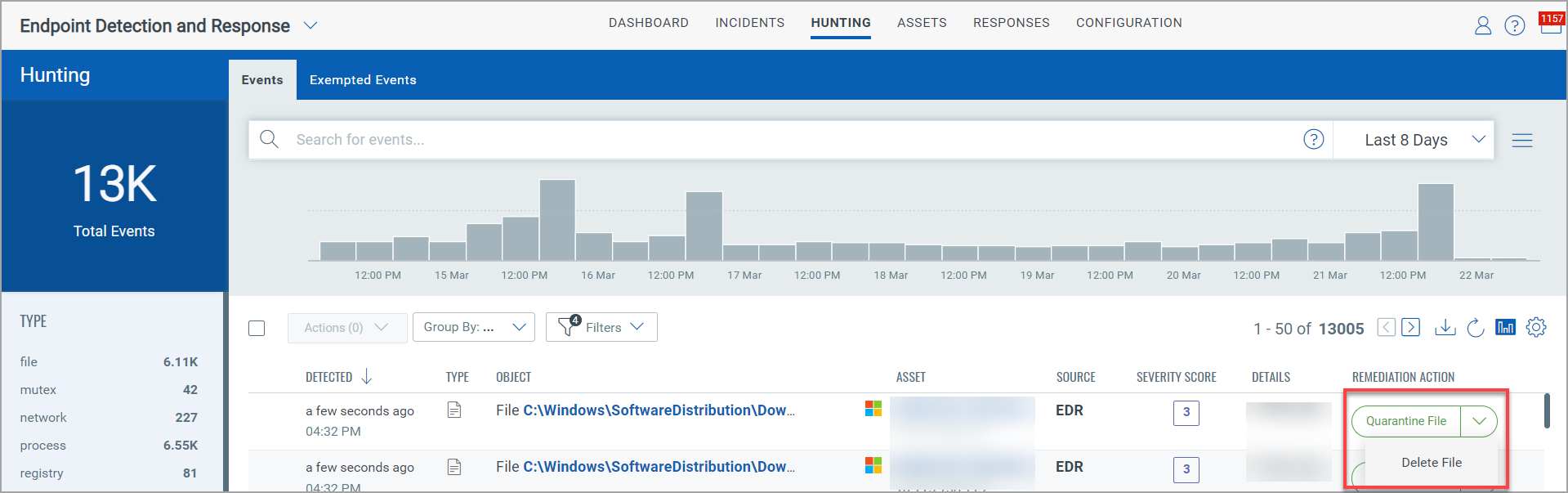
Task: Switch to the Exempted Events tab
Action: [363, 80]
